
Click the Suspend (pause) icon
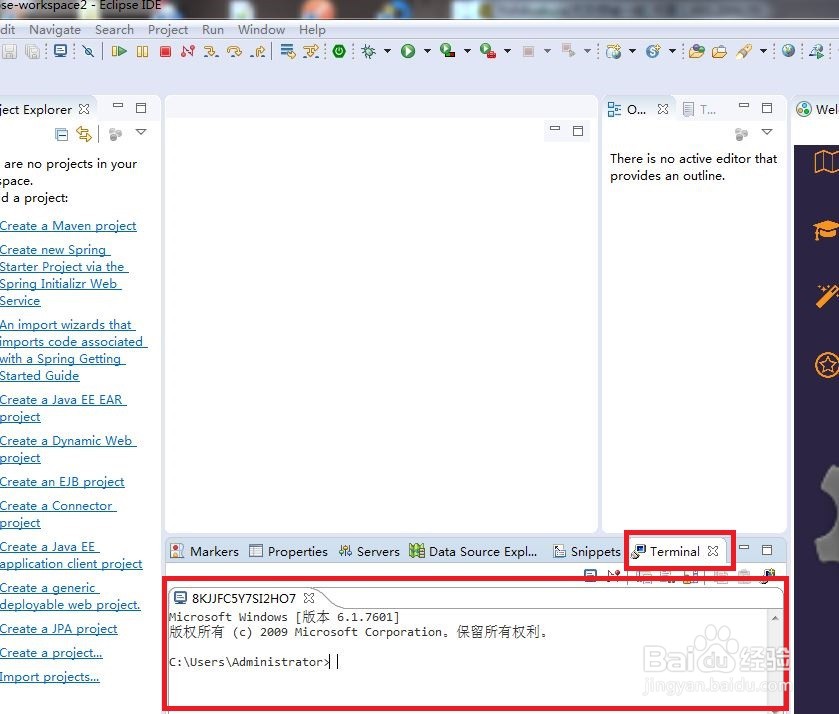coord(142,51)
